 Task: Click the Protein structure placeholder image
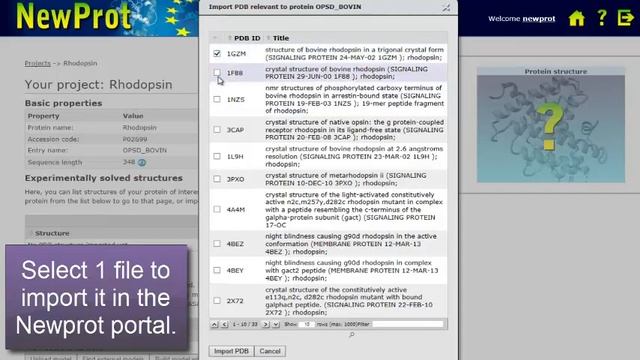(x=551, y=129)
